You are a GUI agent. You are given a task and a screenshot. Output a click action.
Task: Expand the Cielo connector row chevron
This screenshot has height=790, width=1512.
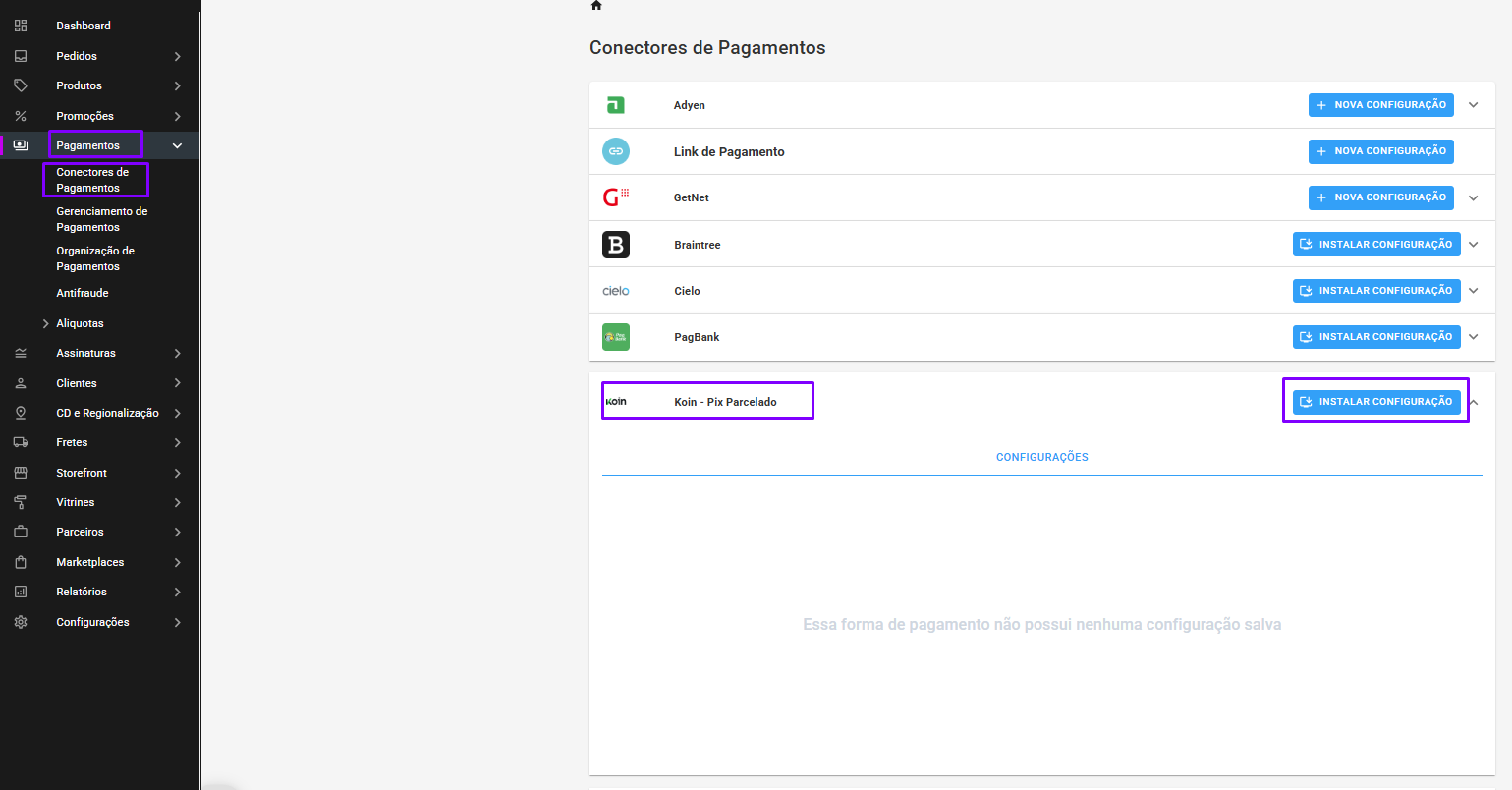(x=1474, y=291)
